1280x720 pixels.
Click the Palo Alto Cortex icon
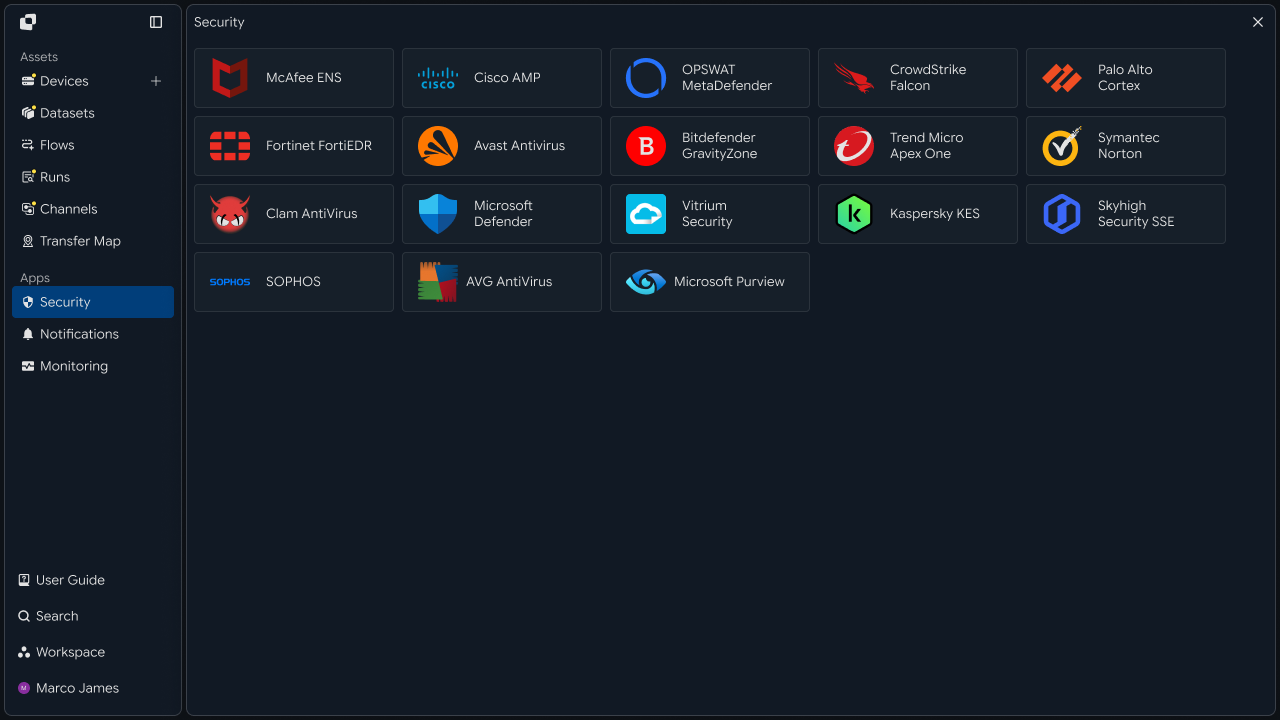[1062, 78]
